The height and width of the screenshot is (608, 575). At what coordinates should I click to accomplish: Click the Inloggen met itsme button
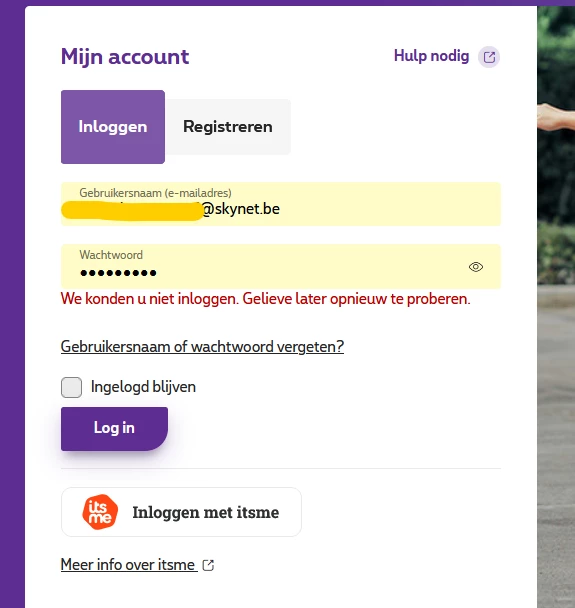pos(181,512)
